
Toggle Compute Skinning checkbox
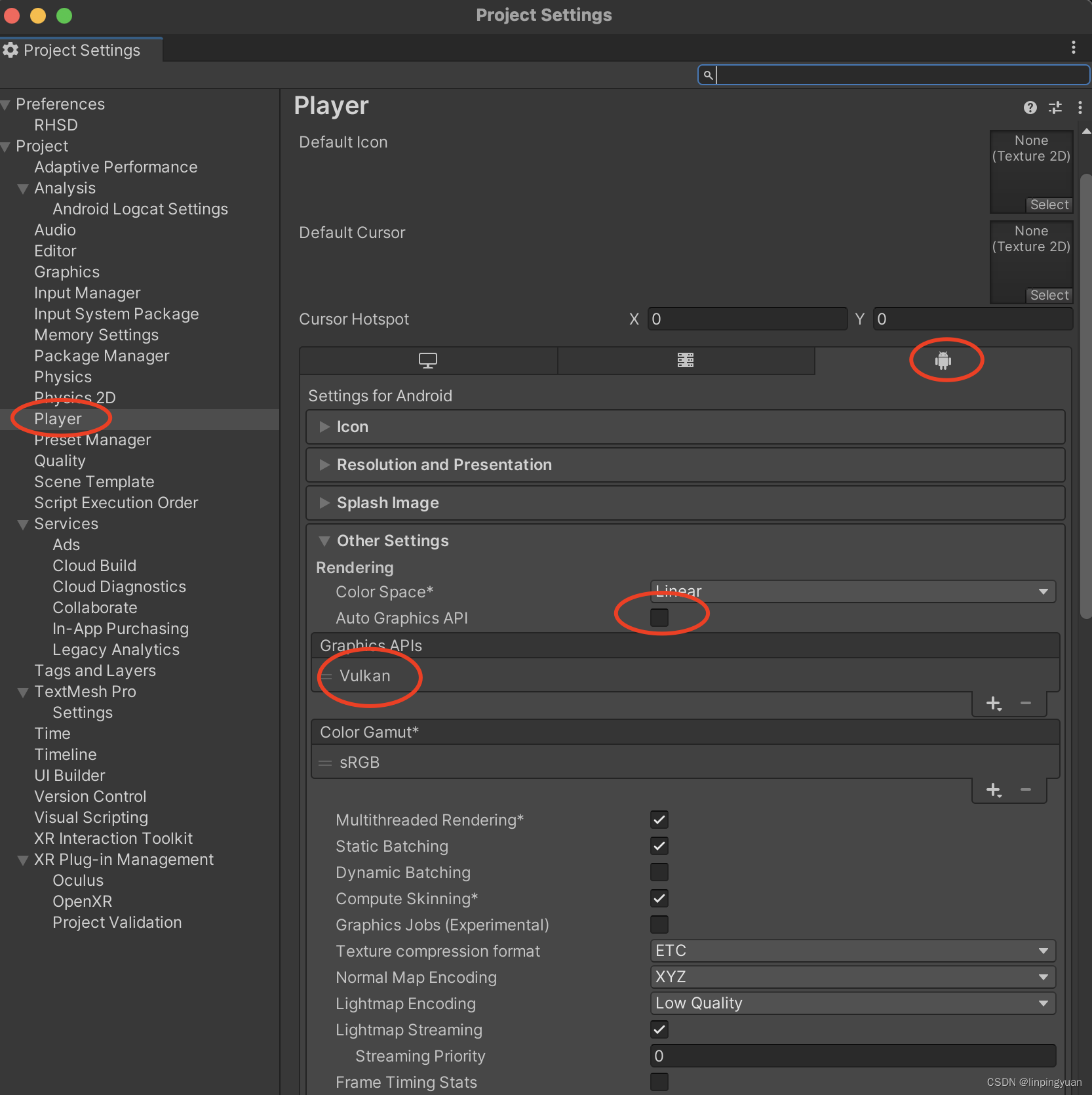coord(659,898)
